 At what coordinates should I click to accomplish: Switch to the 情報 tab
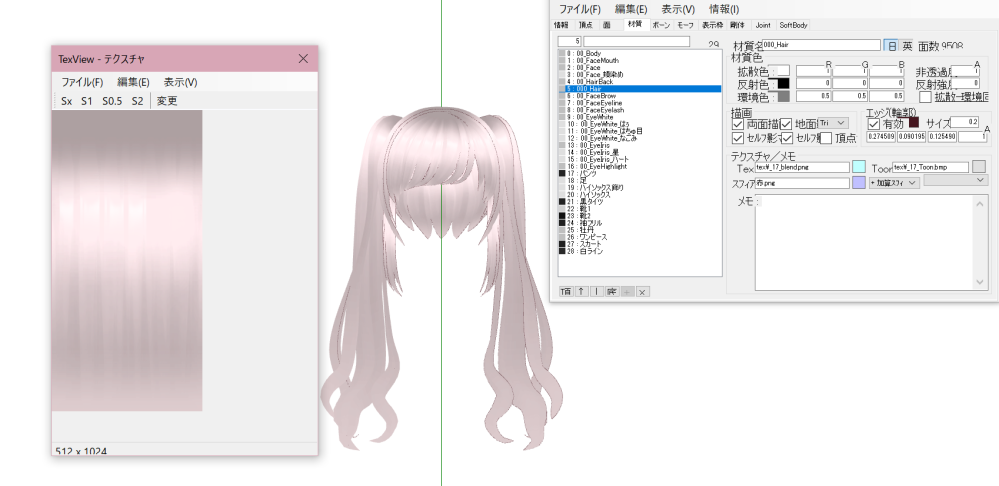coord(561,25)
